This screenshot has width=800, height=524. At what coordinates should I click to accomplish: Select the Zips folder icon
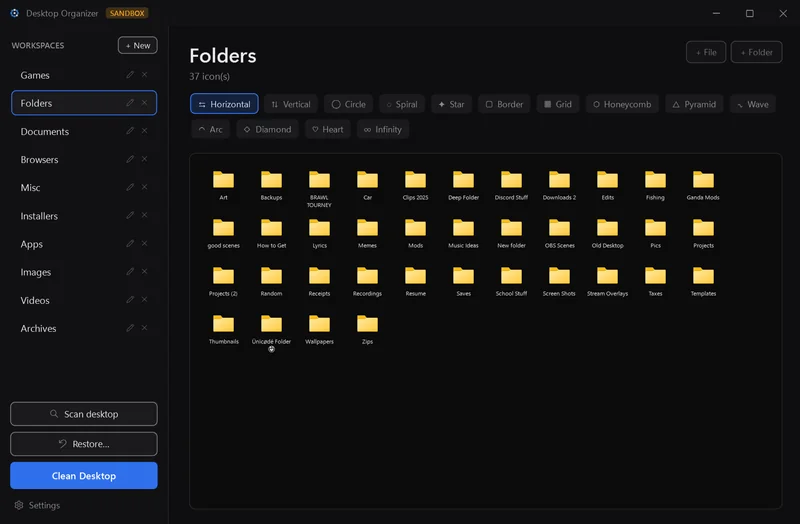click(x=367, y=323)
